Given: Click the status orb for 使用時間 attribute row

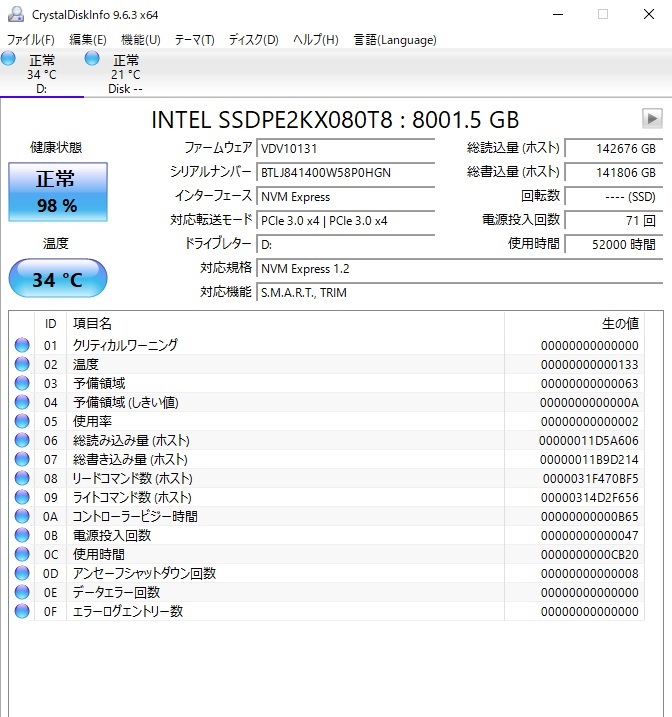Looking at the screenshot, I should 22,554.
